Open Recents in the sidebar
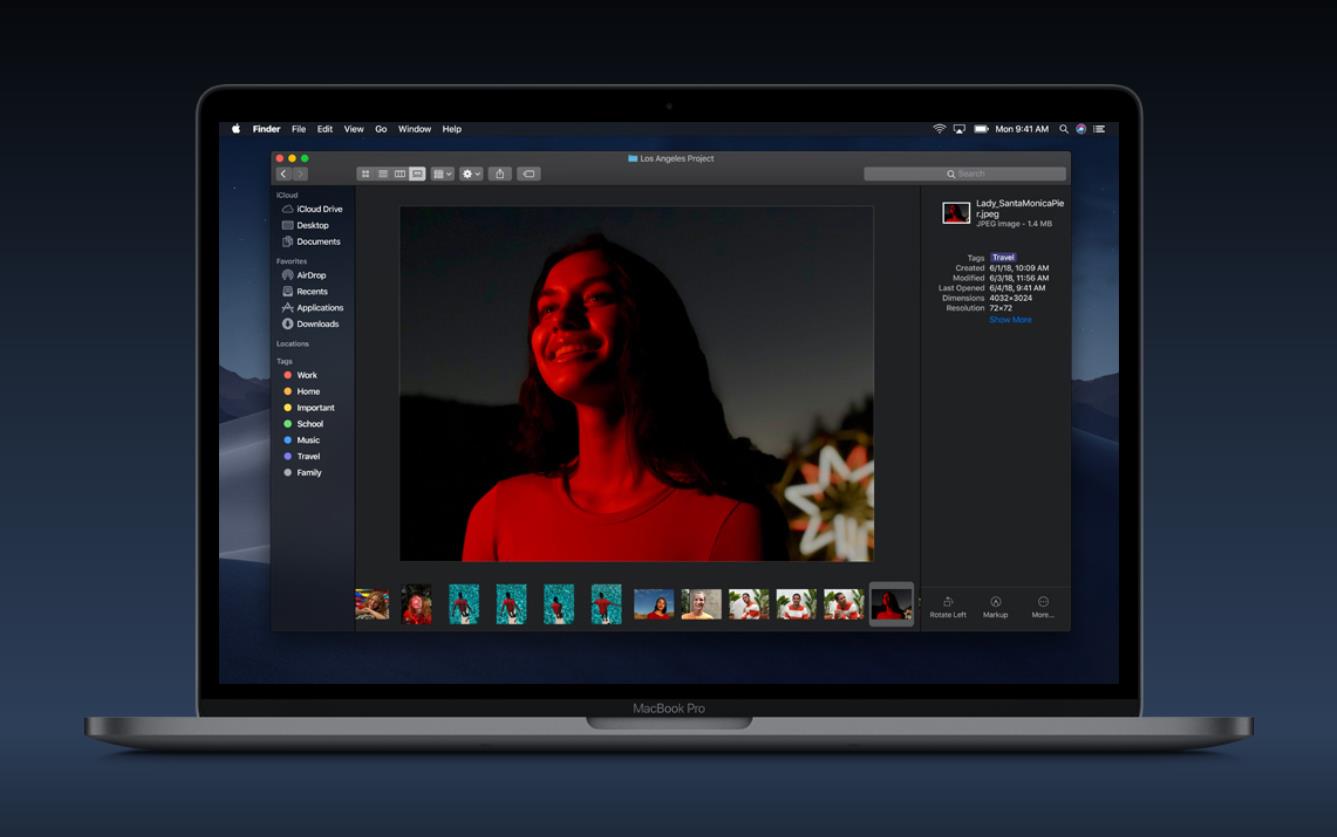The width and height of the screenshot is (1337, 837). [x=304, y=291]
